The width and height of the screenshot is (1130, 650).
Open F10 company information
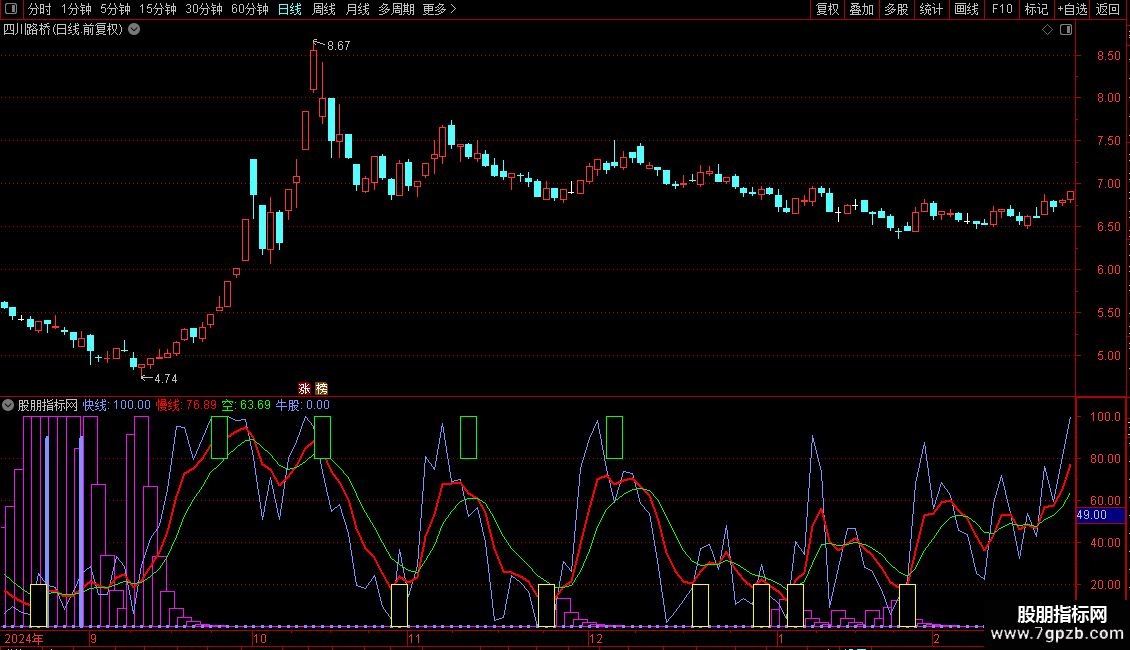[x=1002, y=10]
